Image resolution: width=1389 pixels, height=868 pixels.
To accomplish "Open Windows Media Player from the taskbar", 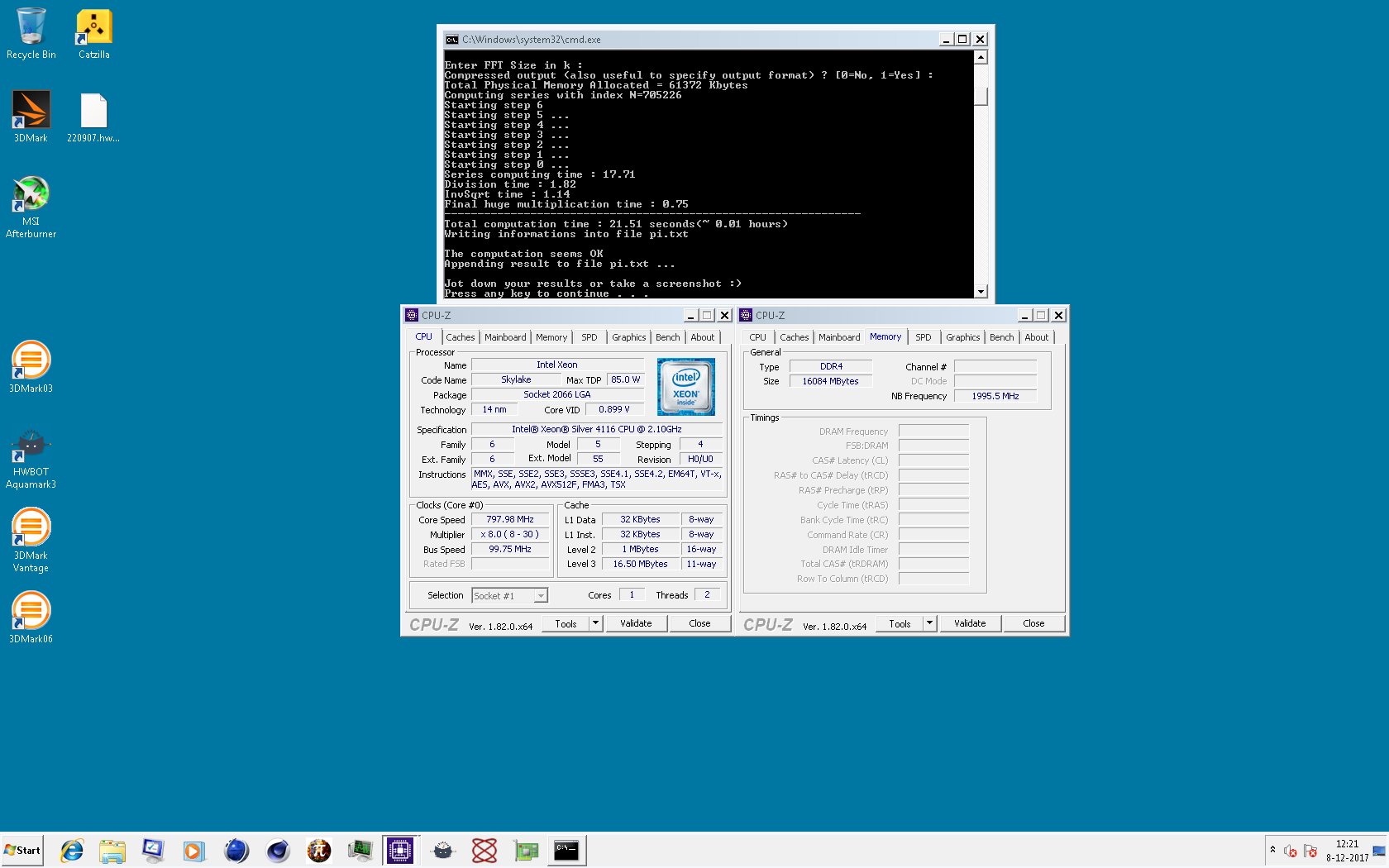I will coord(194,850).
